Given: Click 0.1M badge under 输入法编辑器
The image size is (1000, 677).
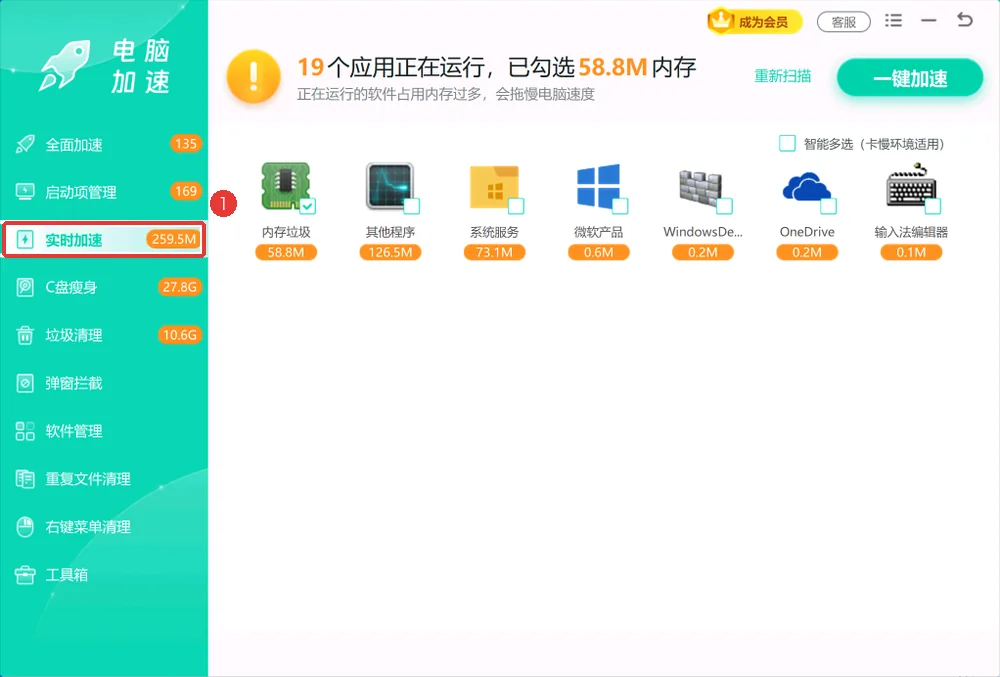Looking at the screenshot, I should coord(911,252).
